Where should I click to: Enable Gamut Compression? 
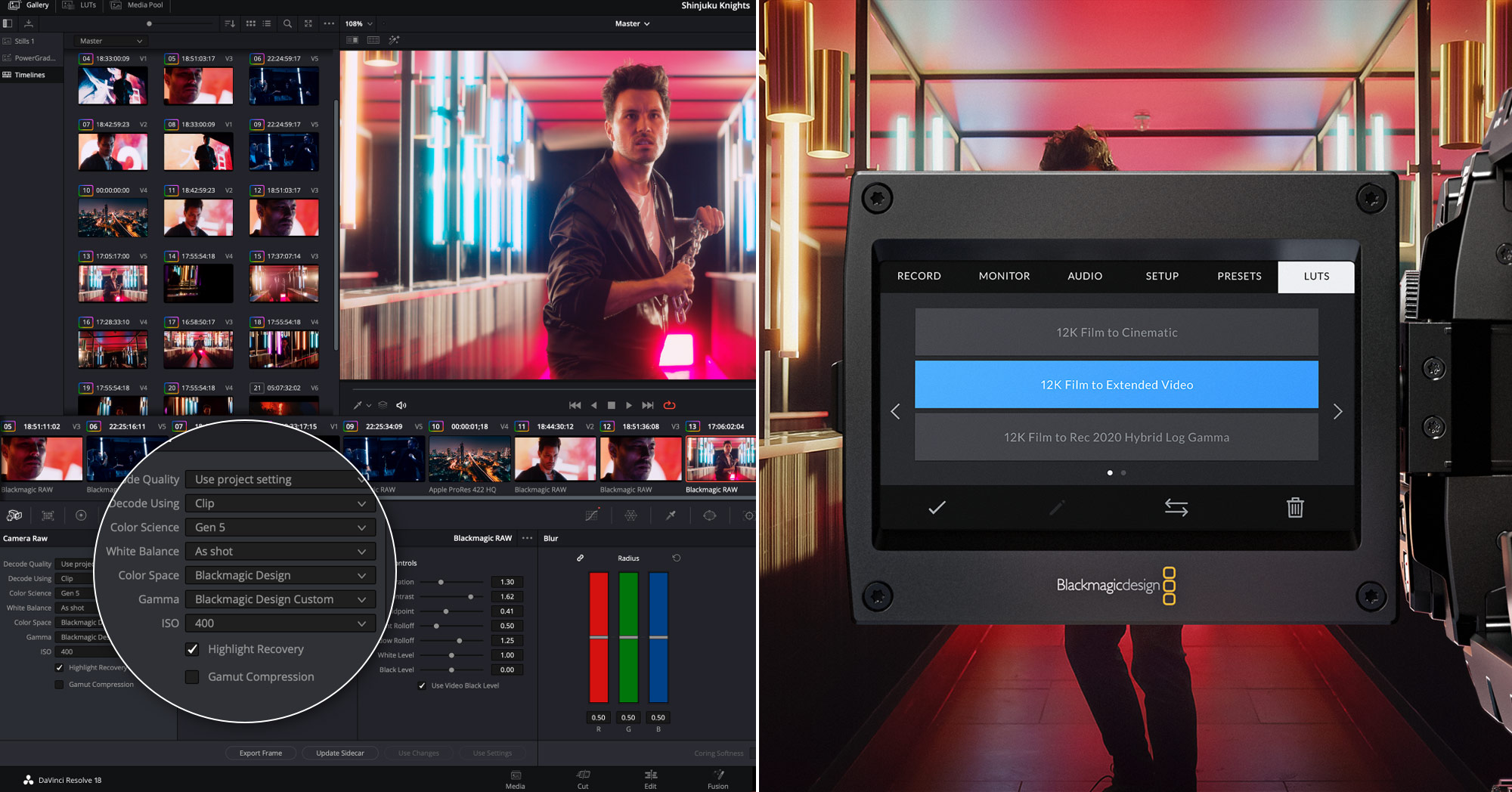[x=192, y=676]
